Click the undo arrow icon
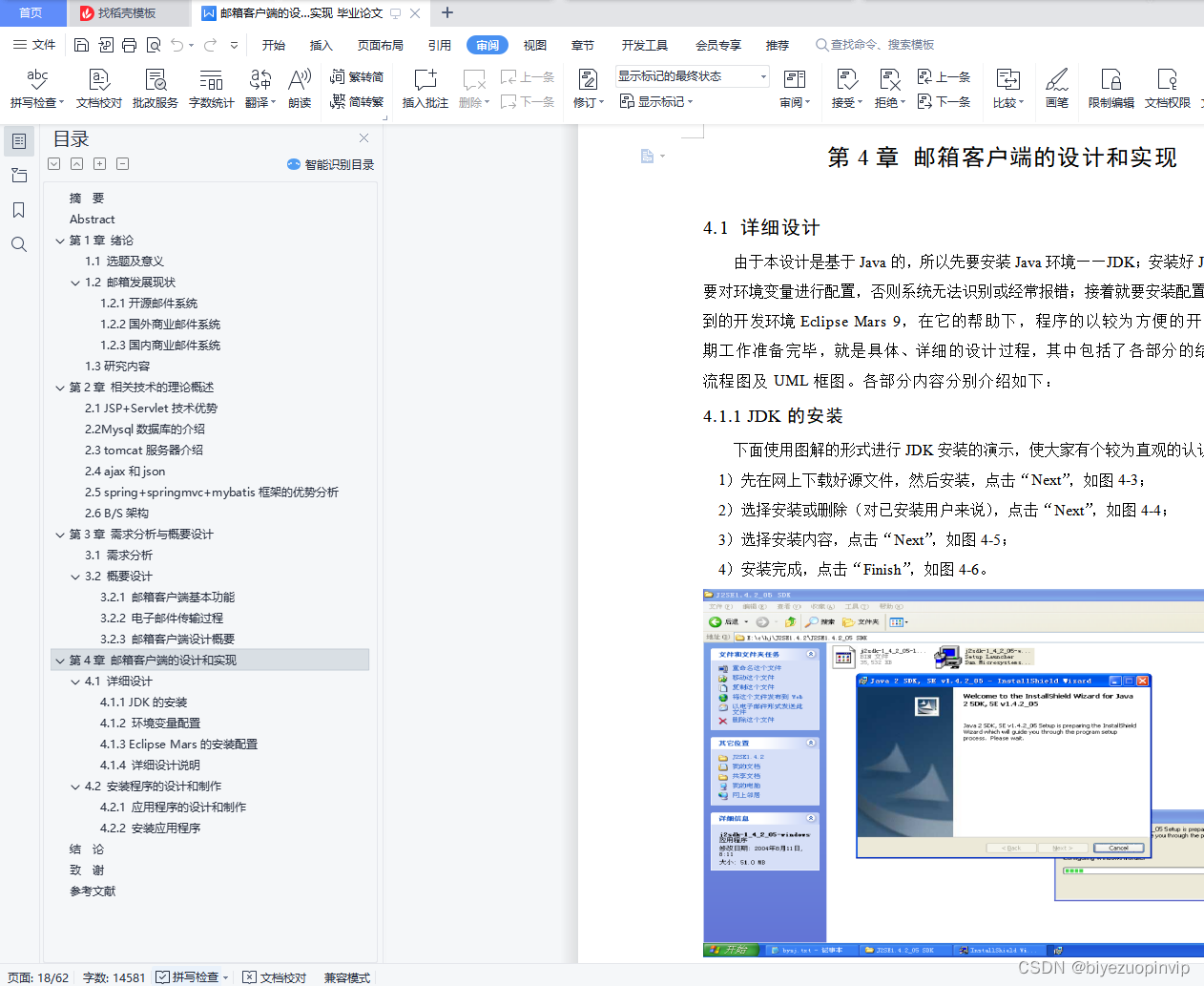 pyautogui.click(x=176, y=45)
